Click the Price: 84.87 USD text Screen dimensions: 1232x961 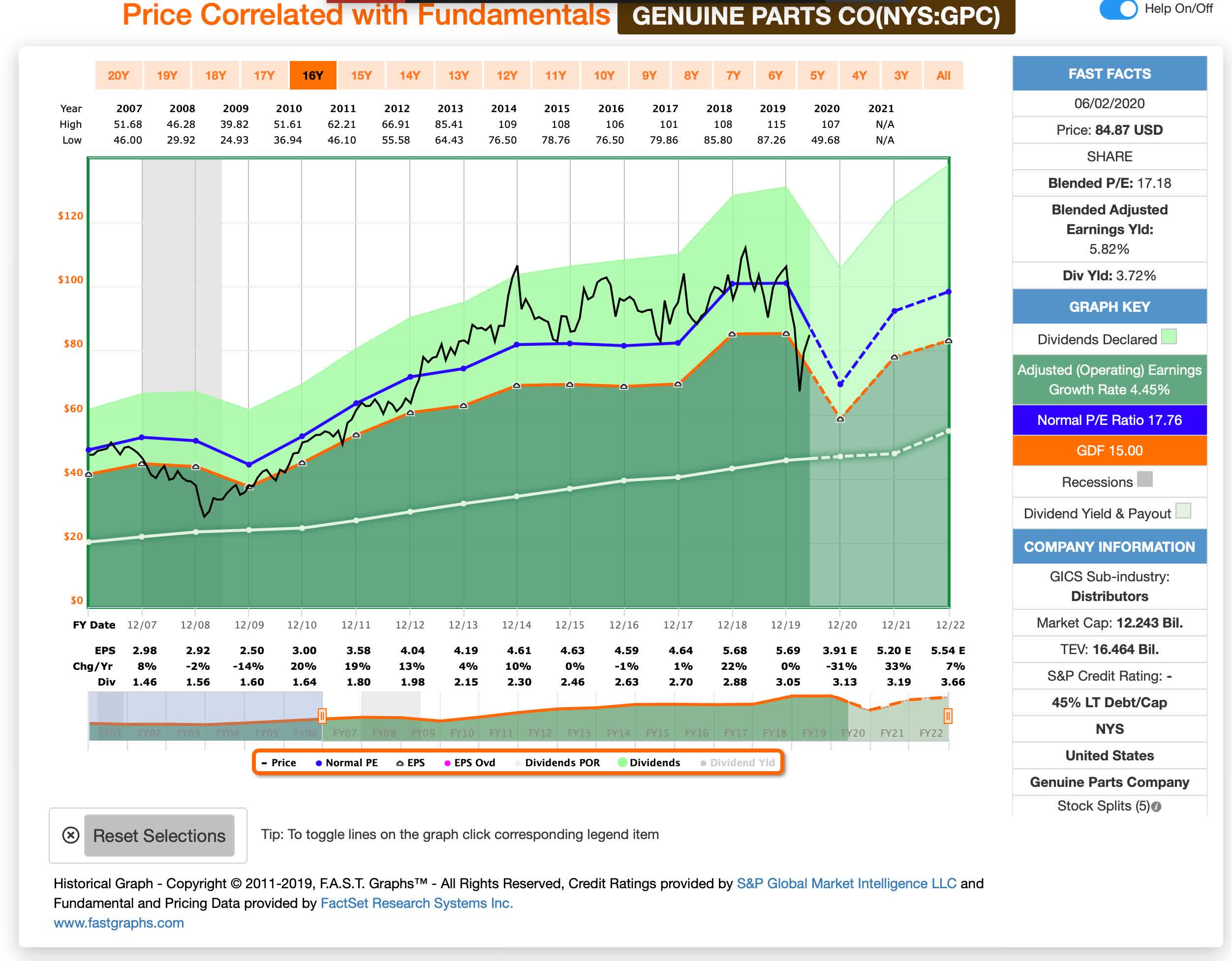coord(1109,130)
